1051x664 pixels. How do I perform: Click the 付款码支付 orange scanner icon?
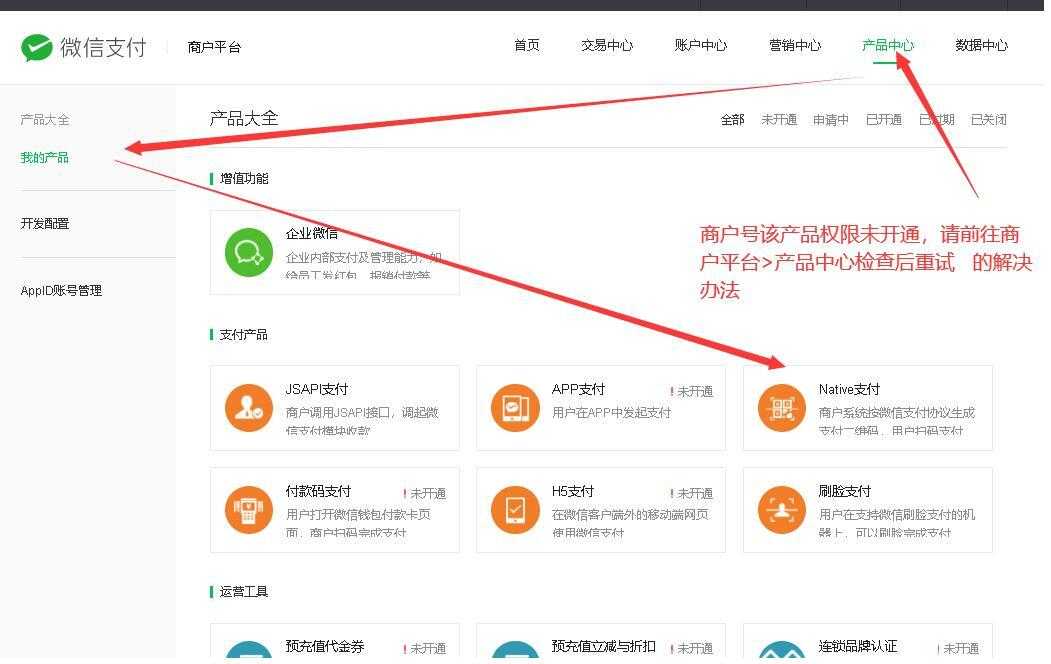point(249,510)
